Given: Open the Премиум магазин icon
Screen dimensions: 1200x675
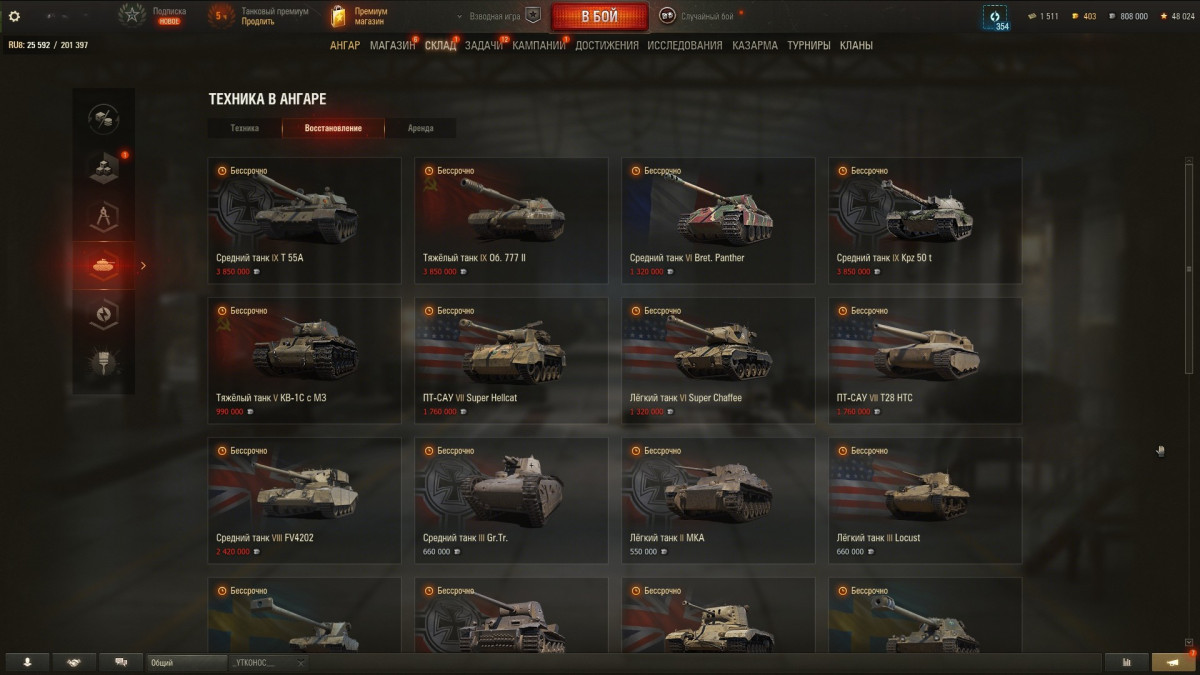Looking at the screenshot, I should click(x=338, y=16).
